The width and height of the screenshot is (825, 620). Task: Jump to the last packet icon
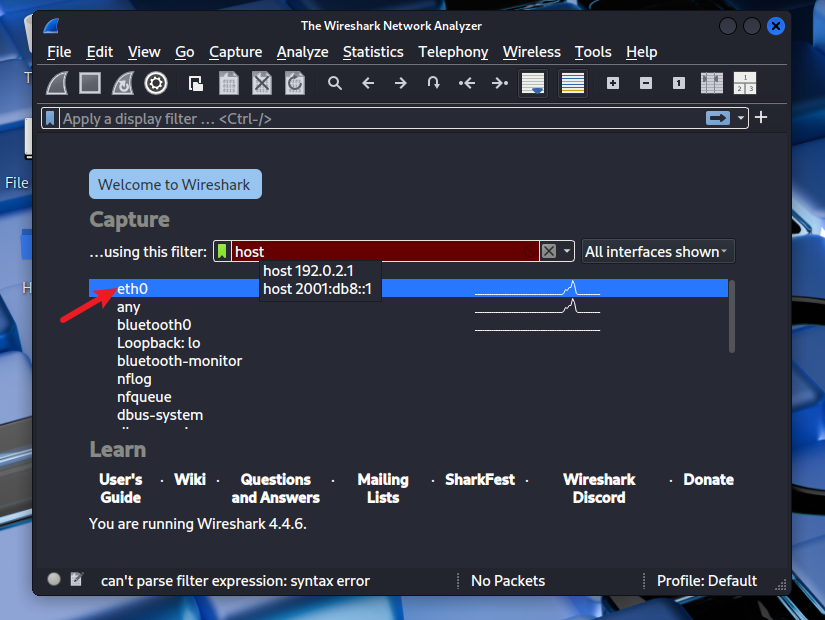(499, 83)
